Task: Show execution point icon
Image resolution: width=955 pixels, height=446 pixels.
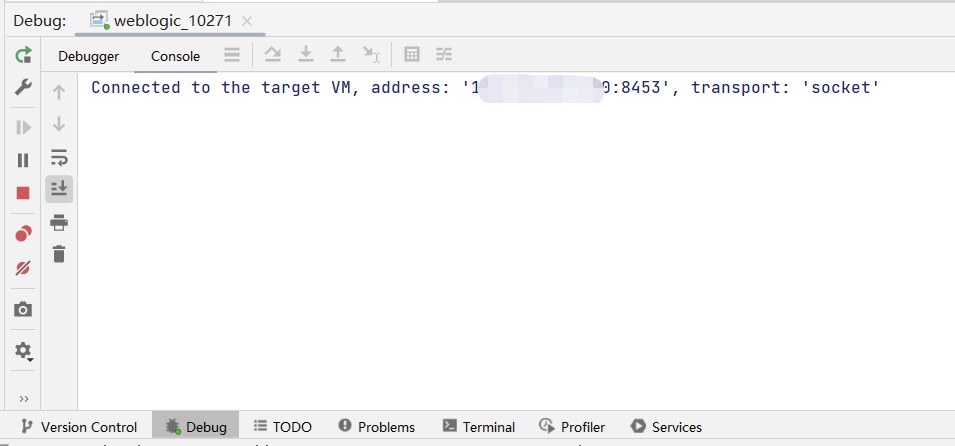Action: tap(232, 55)
